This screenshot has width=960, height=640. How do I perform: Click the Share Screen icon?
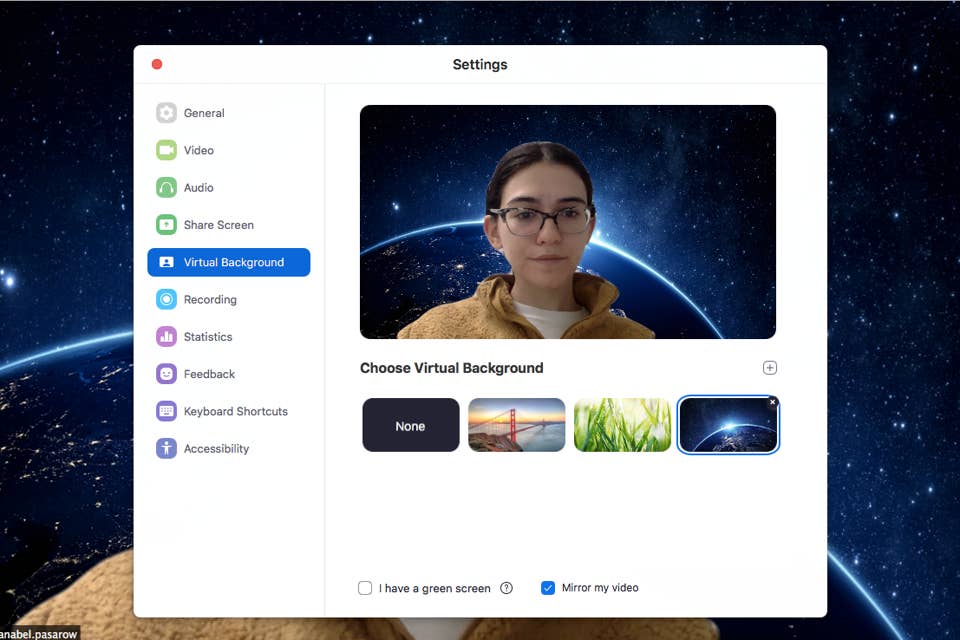[x=166, y=225]
